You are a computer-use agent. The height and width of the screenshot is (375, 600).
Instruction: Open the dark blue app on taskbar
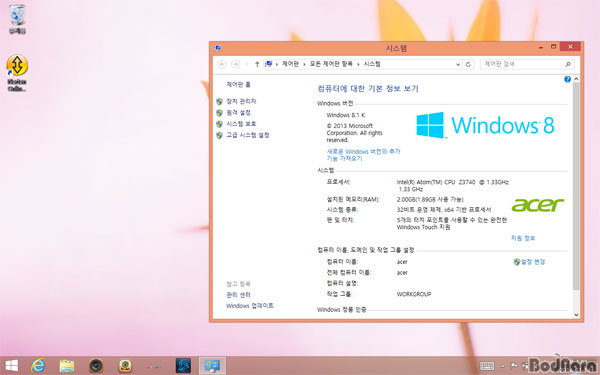pos(183,366)
